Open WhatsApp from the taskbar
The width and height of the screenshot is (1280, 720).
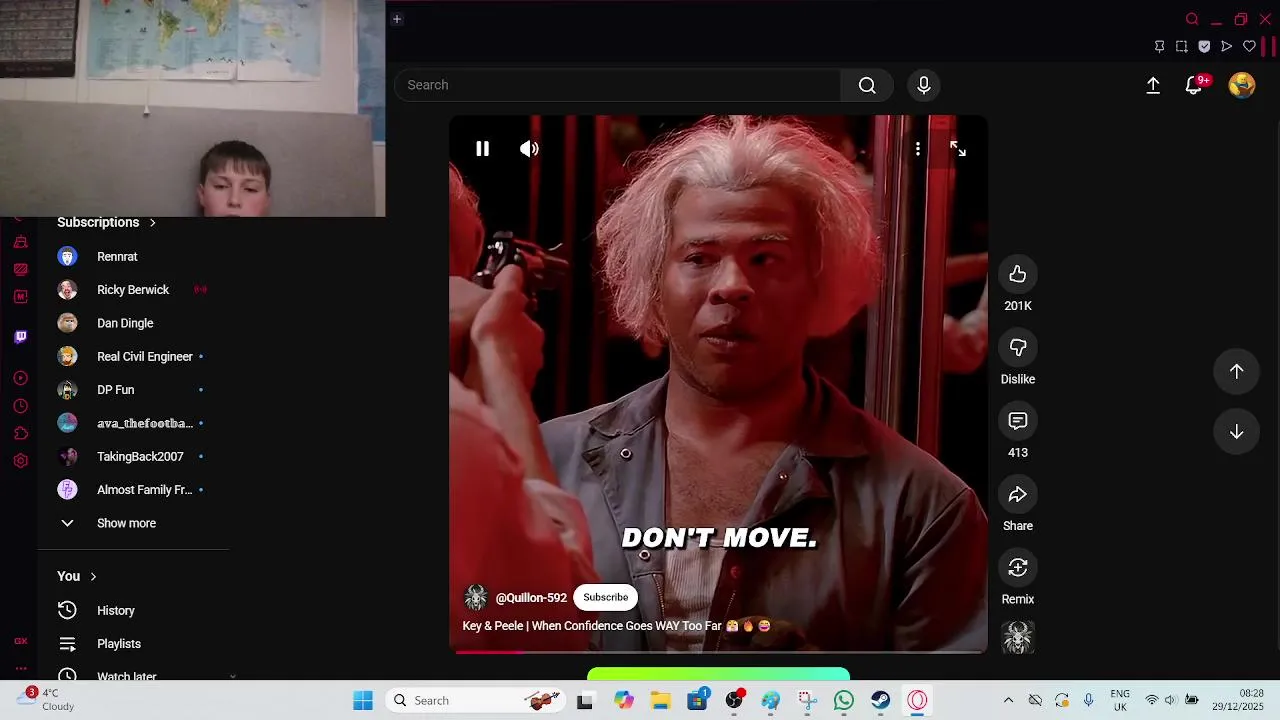pos(844,700)
